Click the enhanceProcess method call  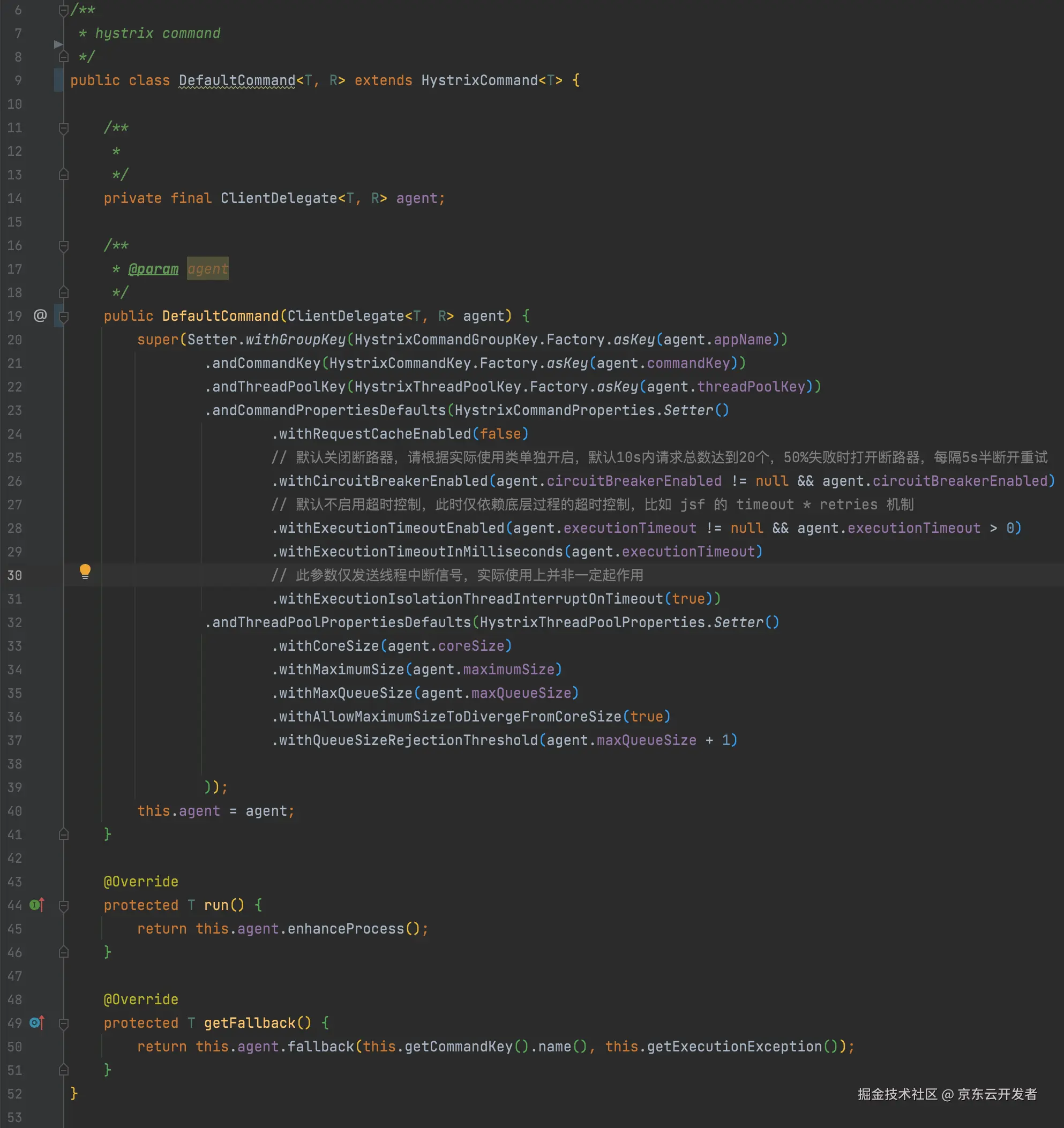[x=345, y=929]
